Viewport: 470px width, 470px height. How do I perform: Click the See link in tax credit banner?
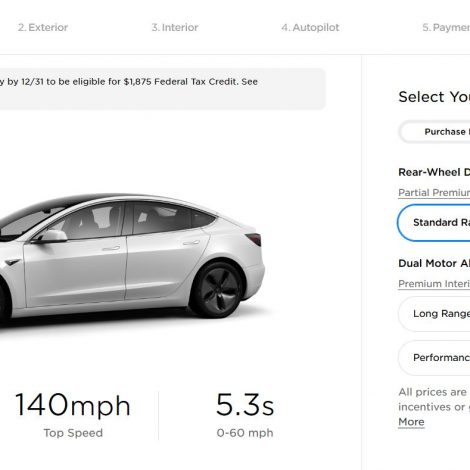[x=250, y=82]
